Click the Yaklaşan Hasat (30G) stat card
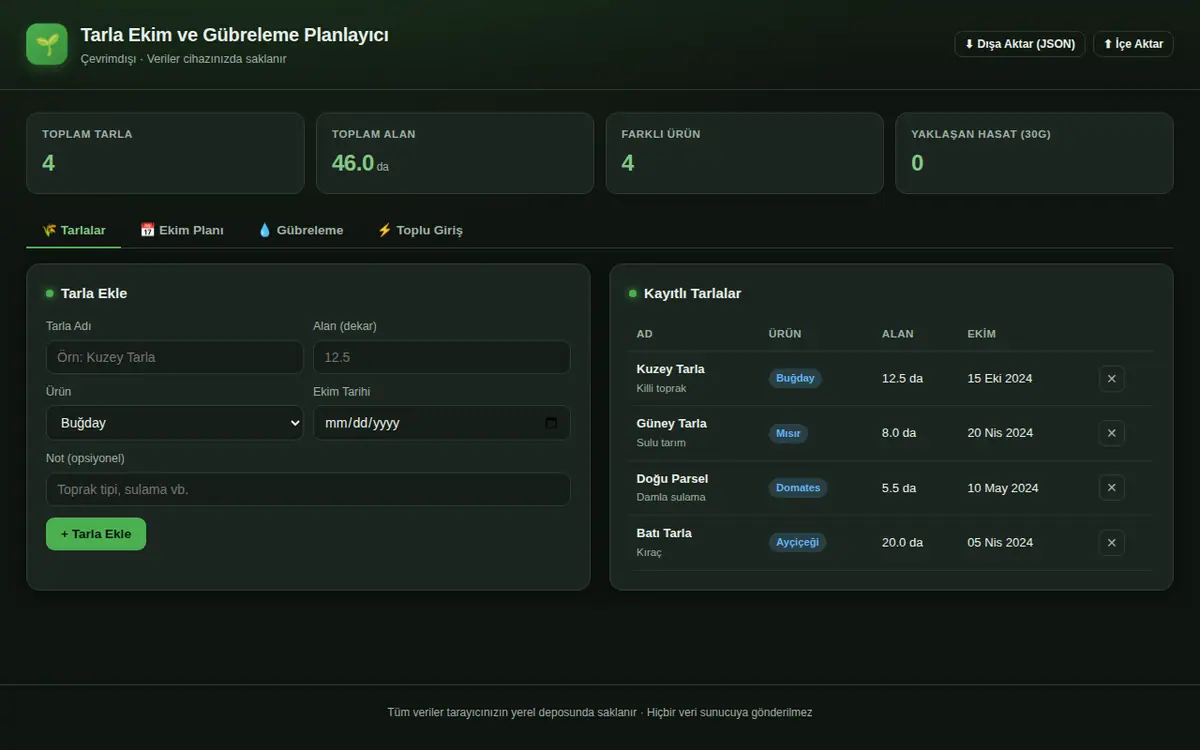This screenshot has height=750, width=1200. tap(1034, 153)
